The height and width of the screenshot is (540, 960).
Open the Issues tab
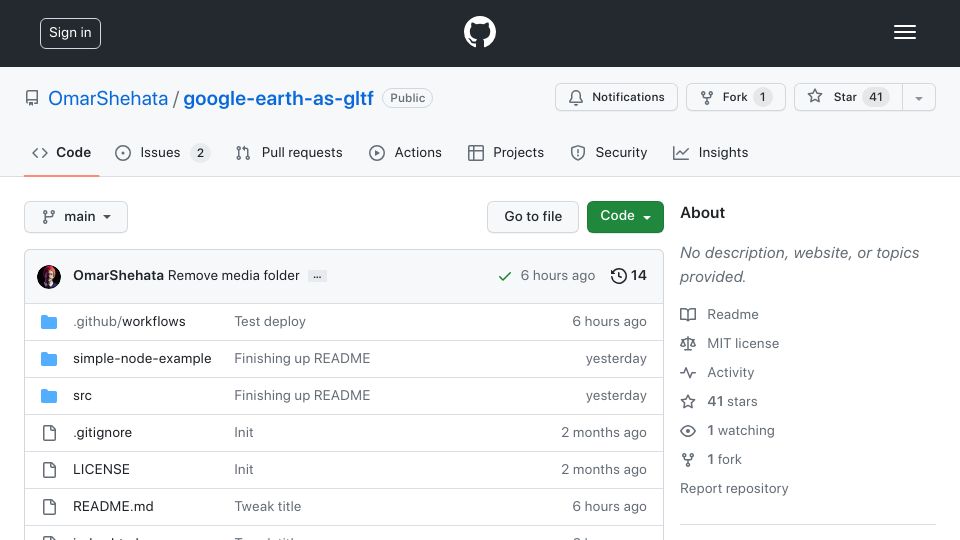tap(162, 152)
